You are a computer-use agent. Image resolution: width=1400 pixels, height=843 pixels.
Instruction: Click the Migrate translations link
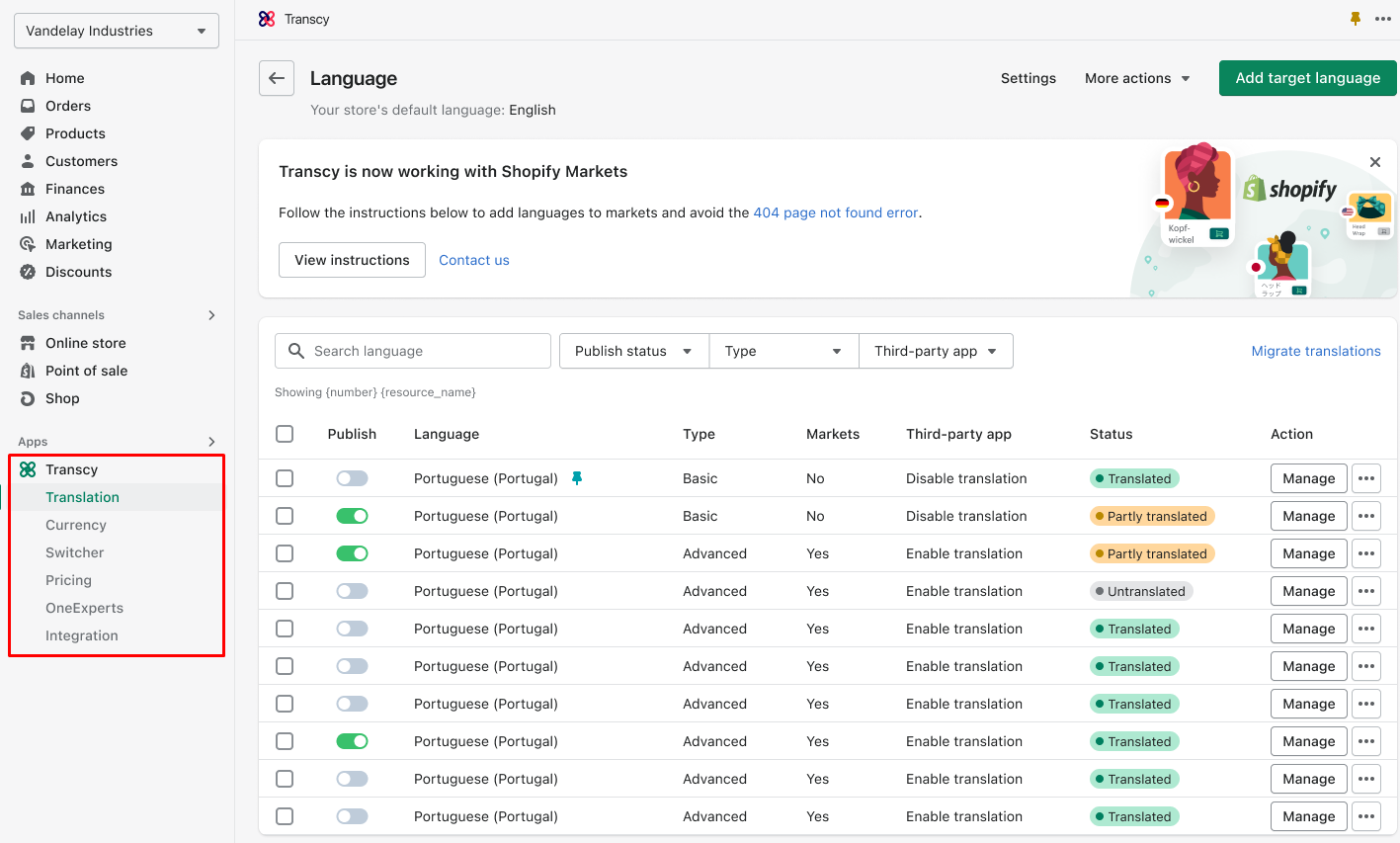click(1316, 351)
